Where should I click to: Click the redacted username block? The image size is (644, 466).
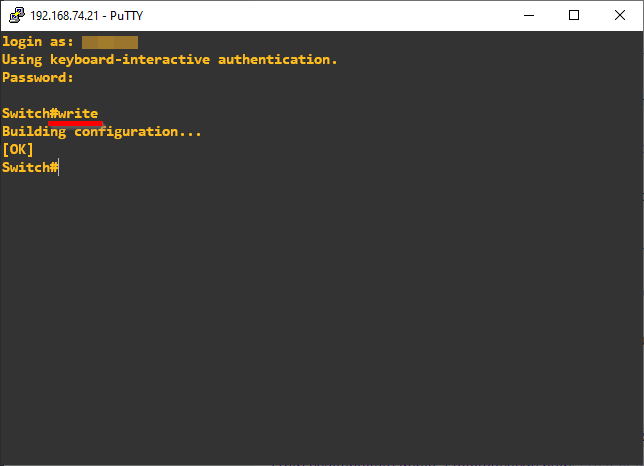point(109,42)
